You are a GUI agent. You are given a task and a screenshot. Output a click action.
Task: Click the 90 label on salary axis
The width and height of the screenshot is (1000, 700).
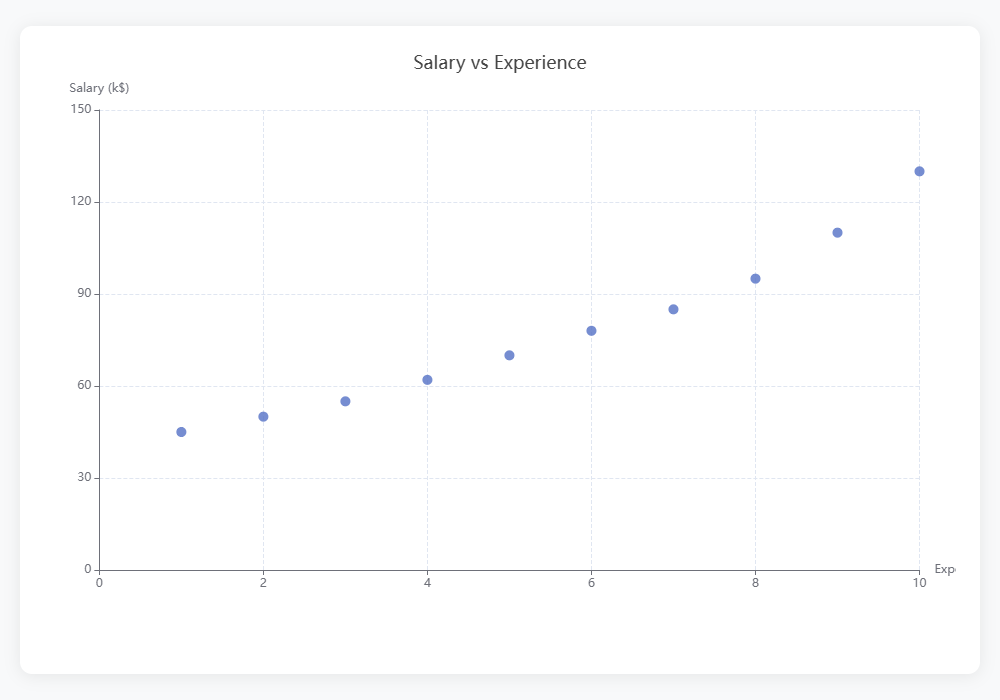(x=85, y=293)
